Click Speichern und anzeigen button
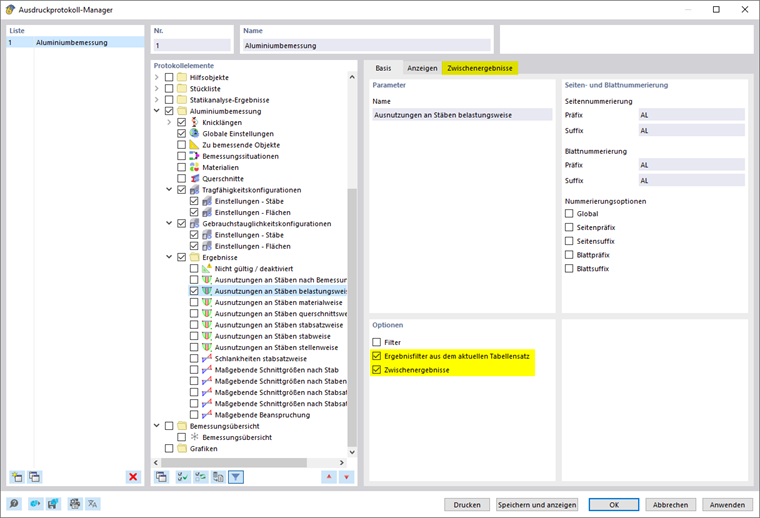This screenshot has height=518, width=760. click(x=537, y=504)
